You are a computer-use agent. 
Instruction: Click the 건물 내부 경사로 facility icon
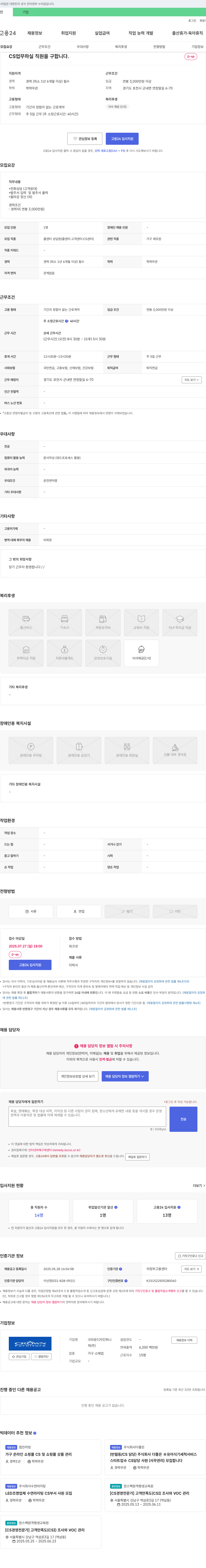pos(175,750)
